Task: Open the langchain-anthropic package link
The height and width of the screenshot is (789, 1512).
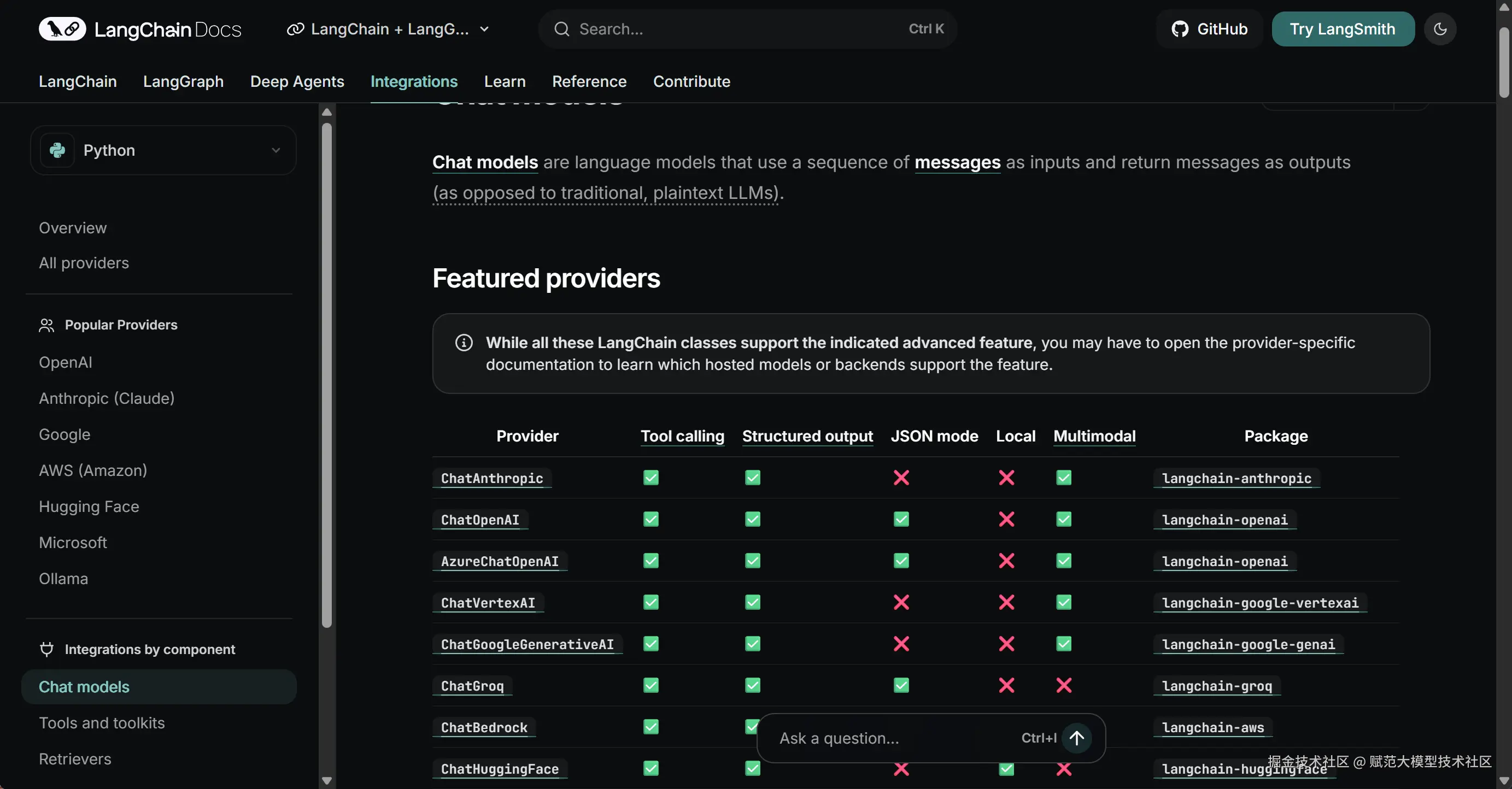Action: [x=1236, y=479]
